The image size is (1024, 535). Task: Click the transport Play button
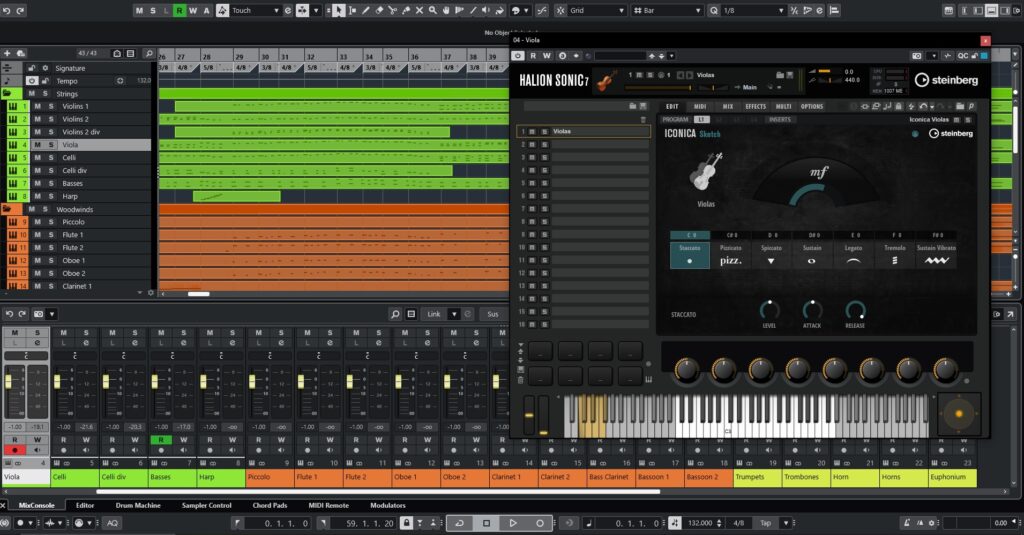coord(513,523)
